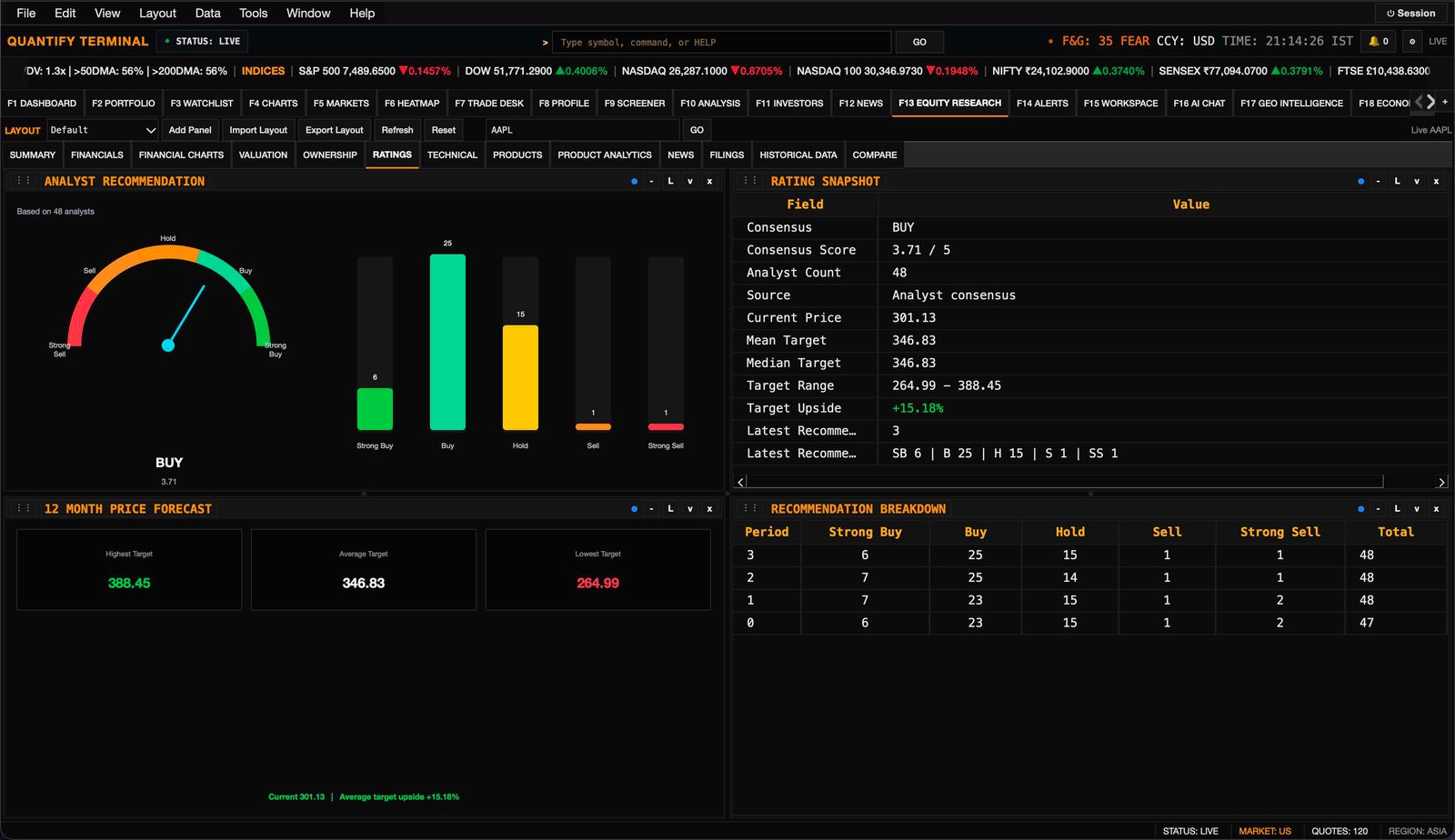Click GO next to the command input

(919, 42)
